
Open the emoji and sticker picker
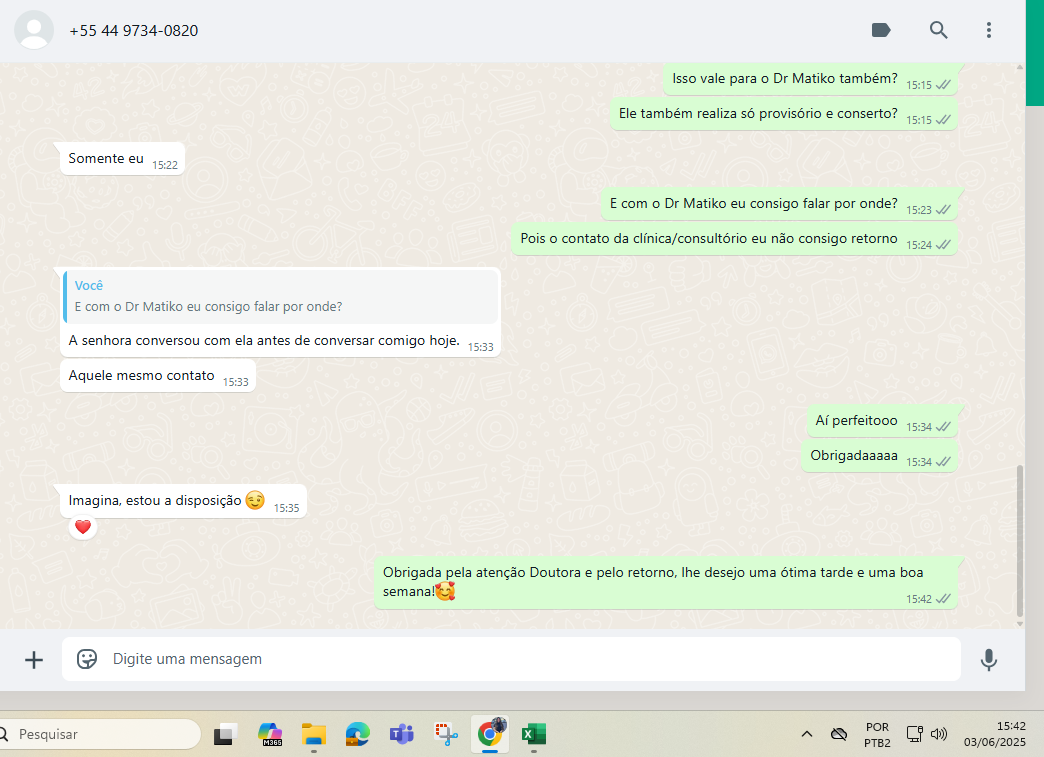pyautogui.click(x=87, y=659)
